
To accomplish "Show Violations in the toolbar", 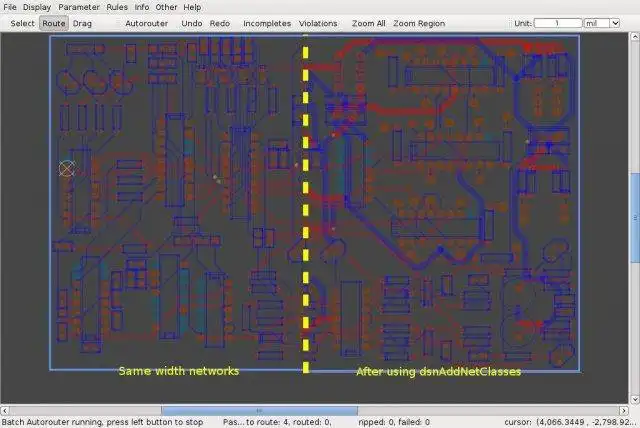I will [318, 23].
